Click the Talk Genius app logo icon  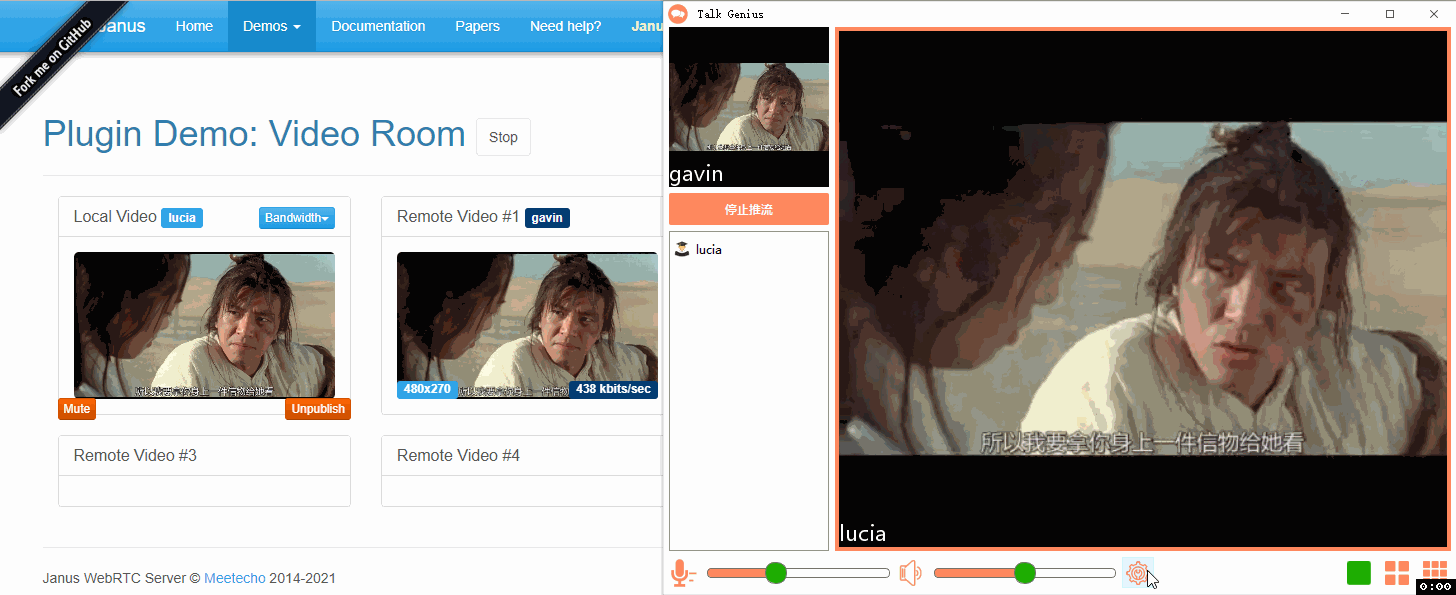(679, 13)
